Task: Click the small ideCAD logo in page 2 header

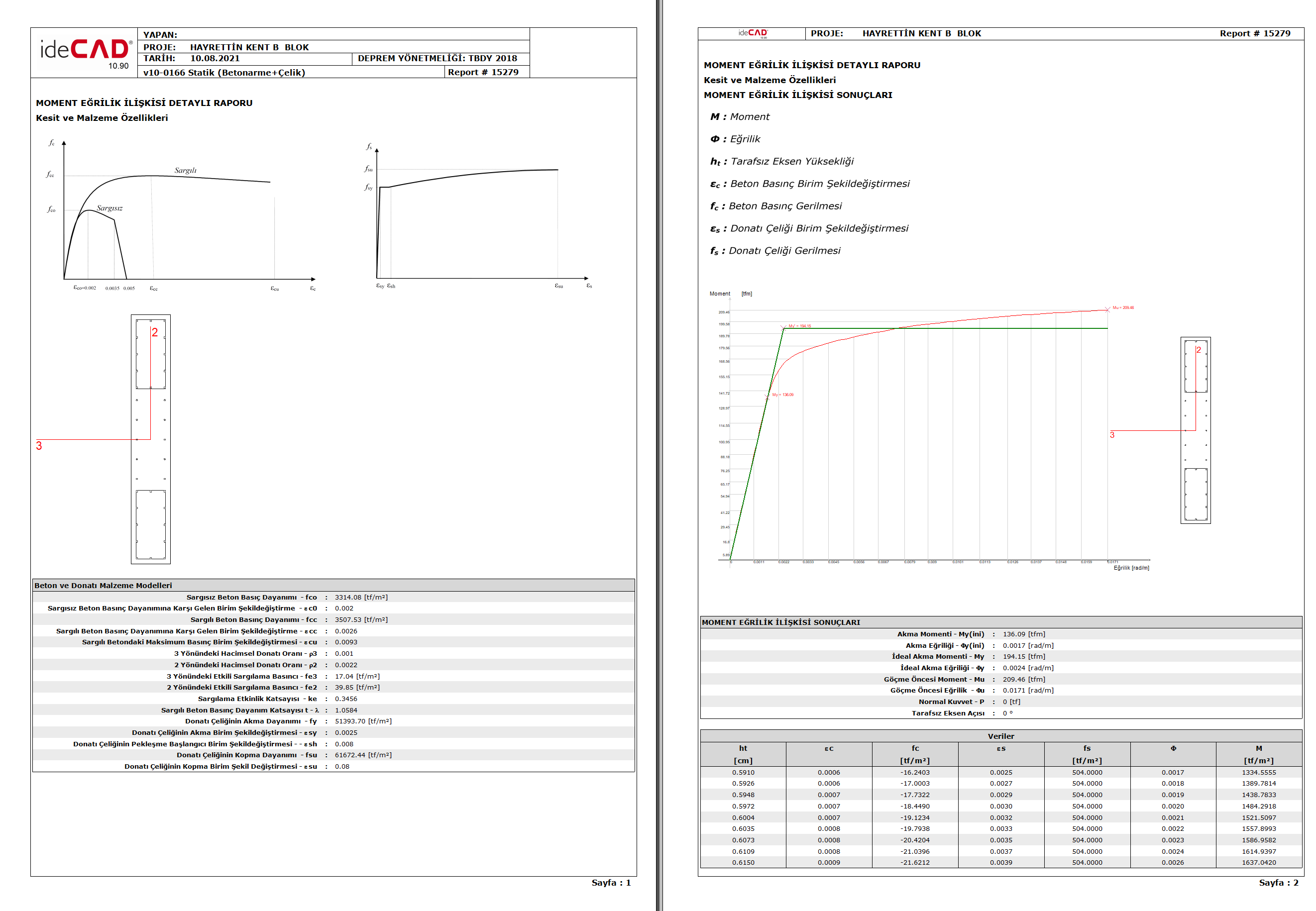Action: pyautogui.click(x=753, y=33)
